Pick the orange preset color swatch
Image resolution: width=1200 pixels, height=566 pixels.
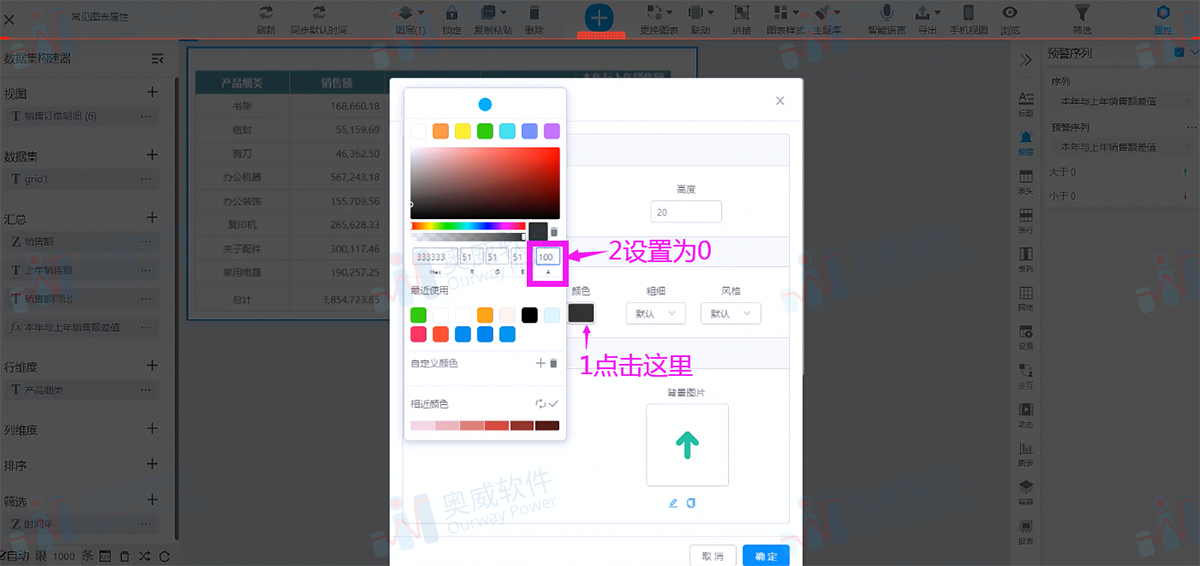pos(440,131)
